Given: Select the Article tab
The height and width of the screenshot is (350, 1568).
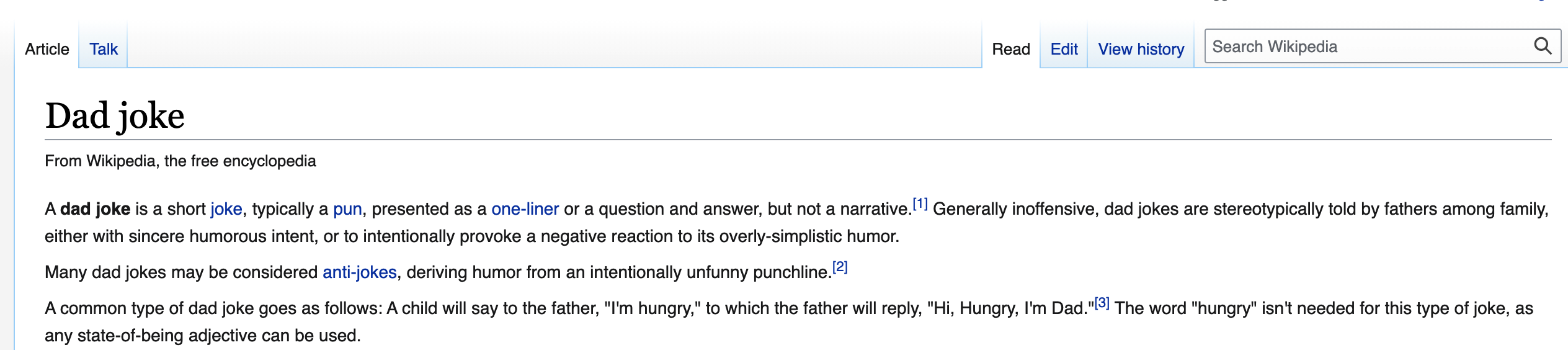Looking at the screenshot, I should pyautogui.click(x=47, y=49).
